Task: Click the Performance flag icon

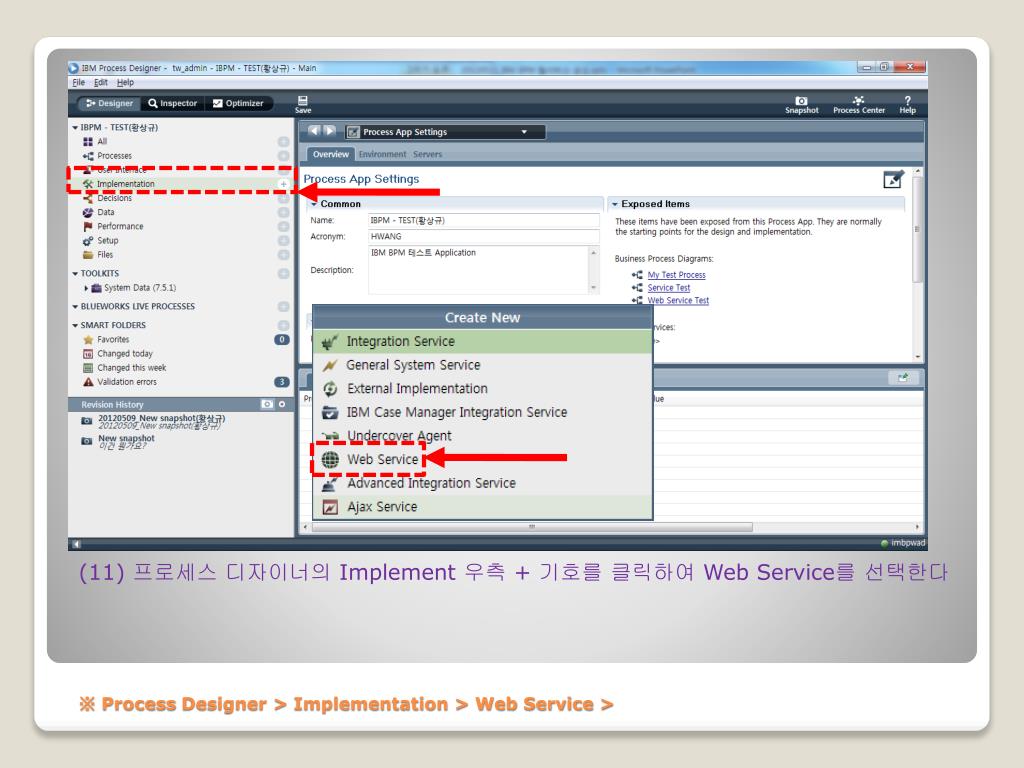Action: [x=88, y=227]
